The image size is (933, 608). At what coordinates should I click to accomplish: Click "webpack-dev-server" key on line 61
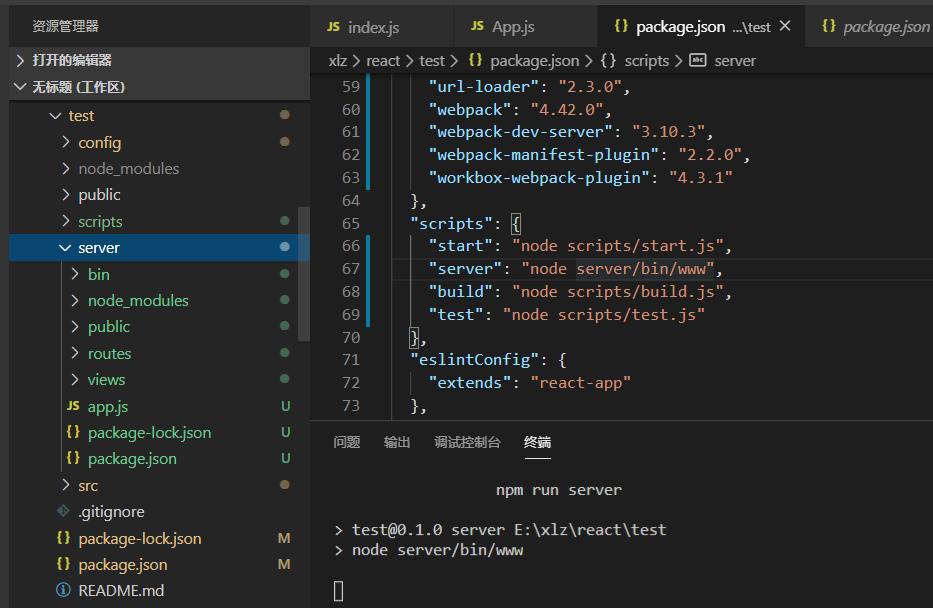pyautogui.click(x=521, y=131)
